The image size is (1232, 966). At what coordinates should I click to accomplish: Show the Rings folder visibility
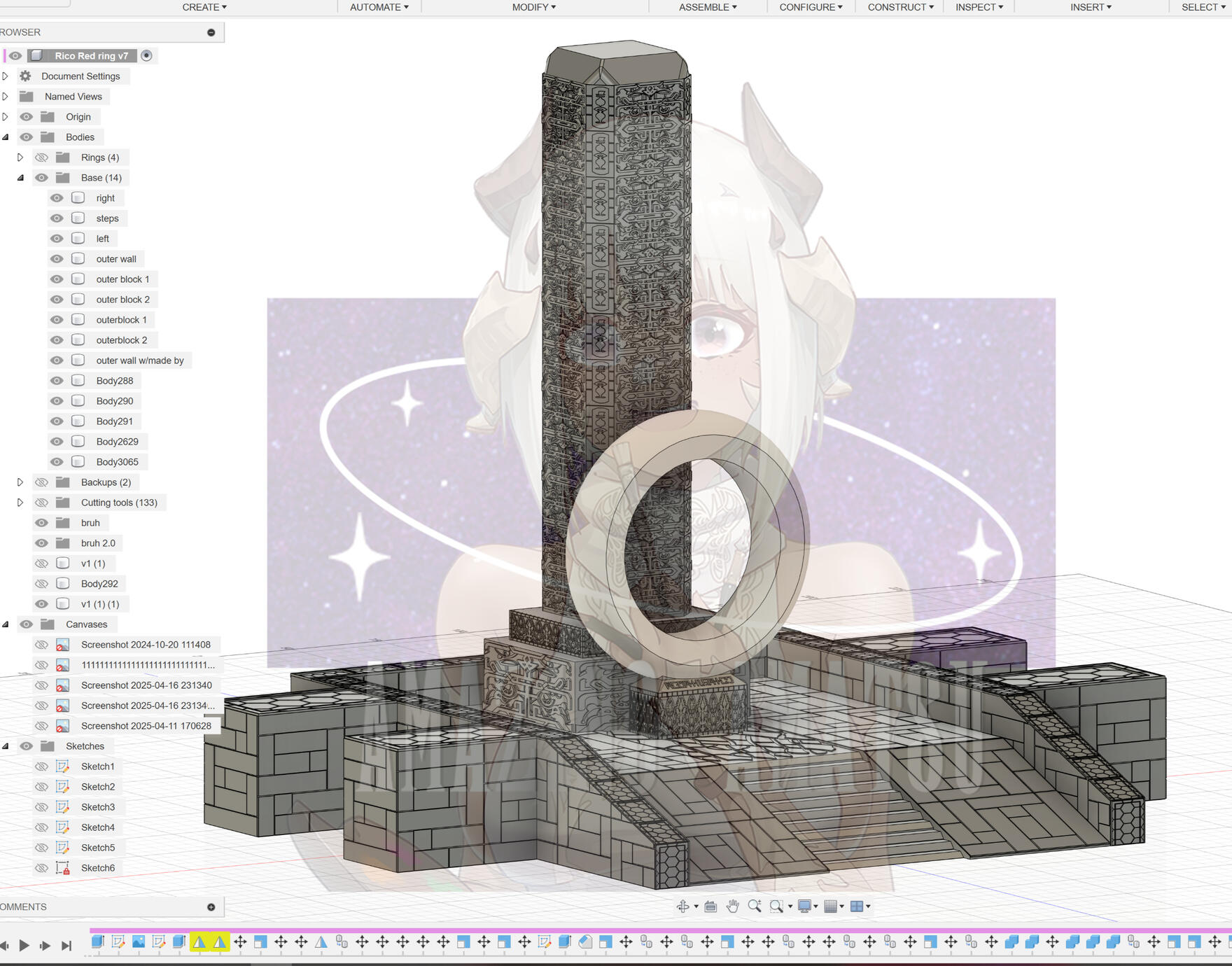pos(42,157)
